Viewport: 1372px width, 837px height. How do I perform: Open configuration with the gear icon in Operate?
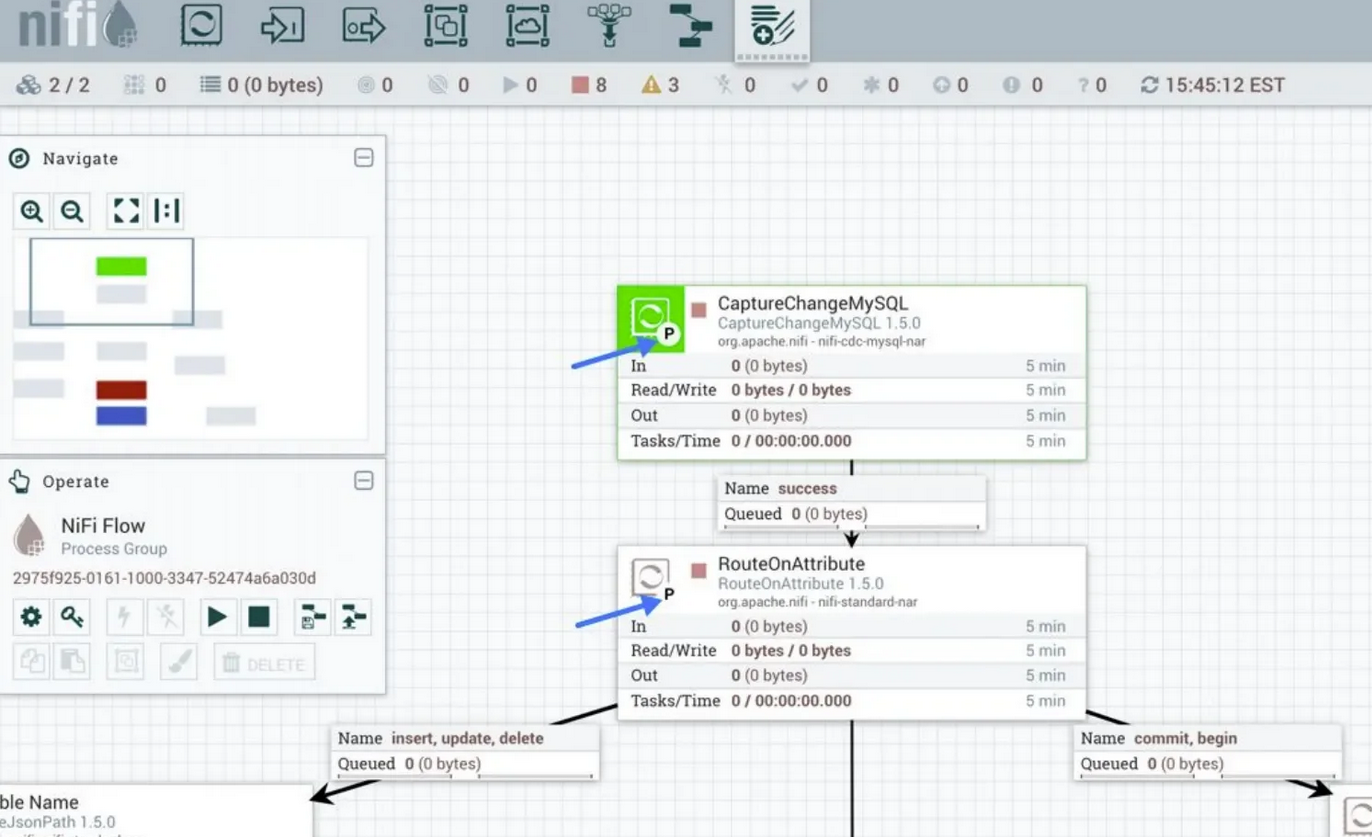[x=31, y=617]
